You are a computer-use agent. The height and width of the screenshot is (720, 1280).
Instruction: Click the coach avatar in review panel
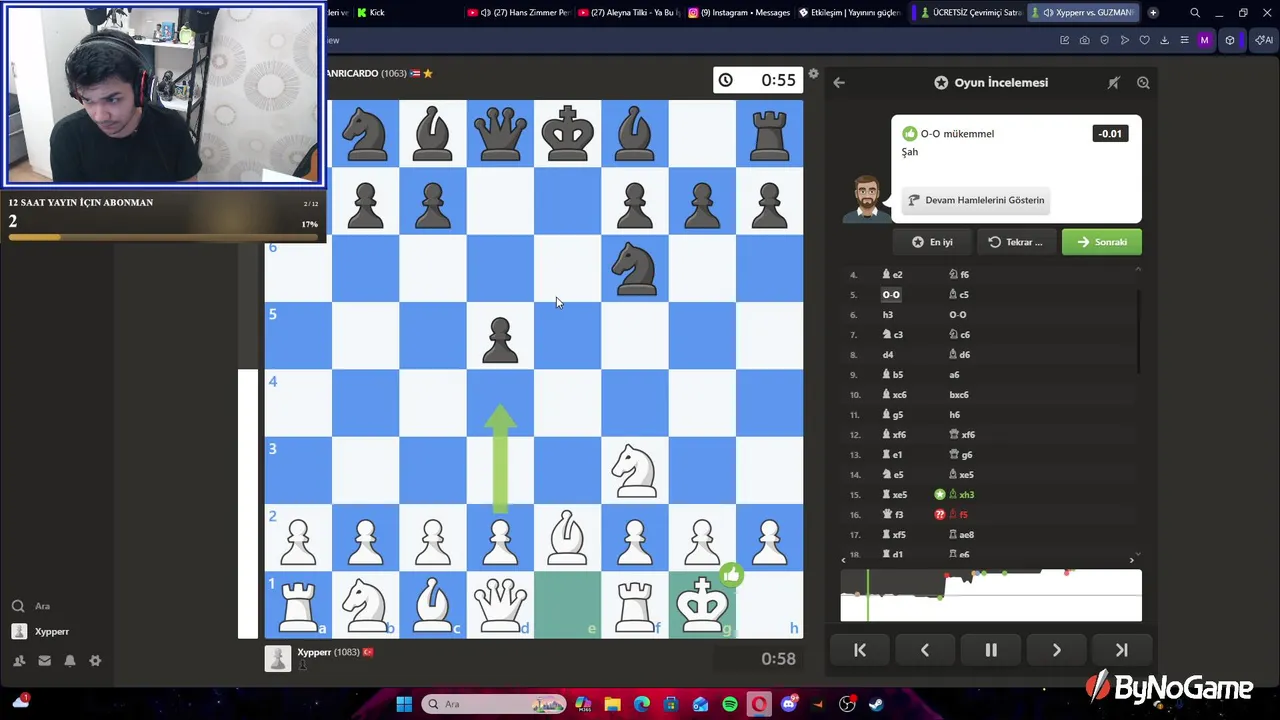866,197
